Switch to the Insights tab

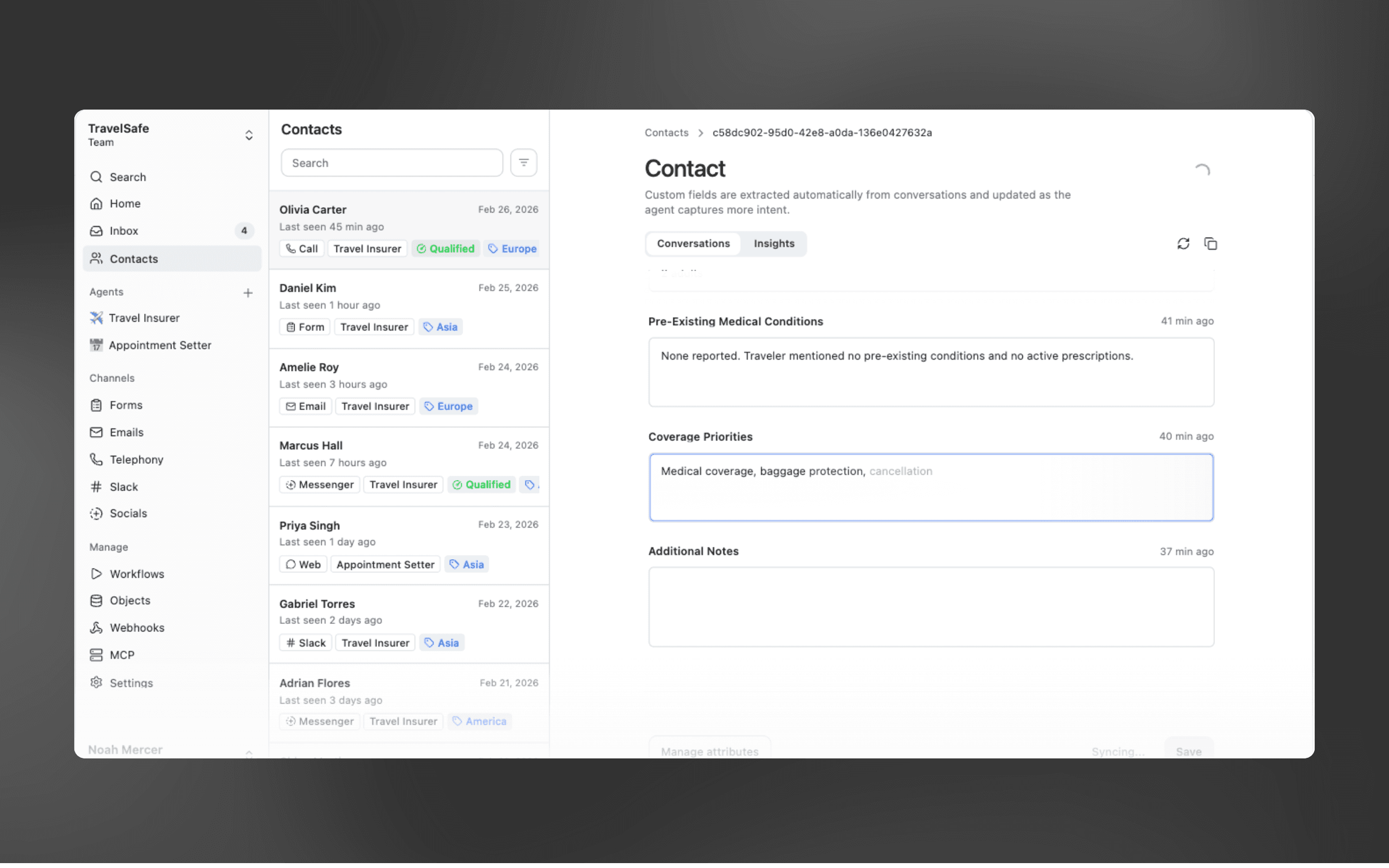coord(774,244)
